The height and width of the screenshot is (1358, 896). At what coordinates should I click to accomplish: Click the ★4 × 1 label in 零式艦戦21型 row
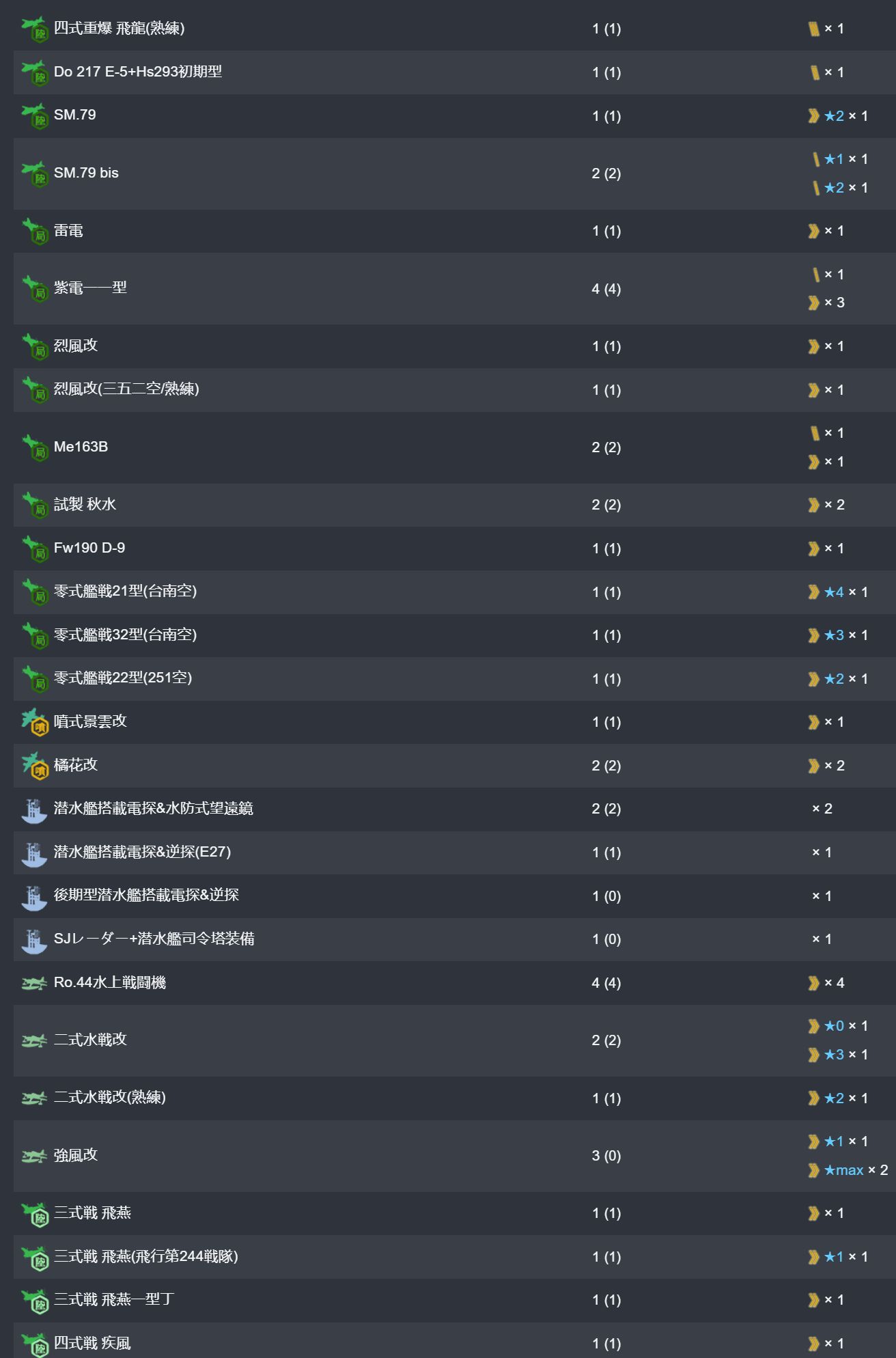[x=845, y=592]
